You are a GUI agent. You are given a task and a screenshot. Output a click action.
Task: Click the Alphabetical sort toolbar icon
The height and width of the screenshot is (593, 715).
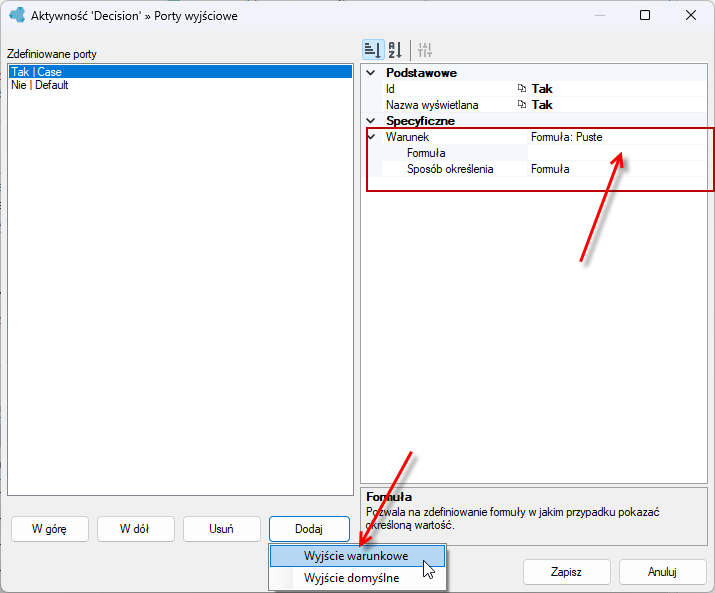(395, 49)
